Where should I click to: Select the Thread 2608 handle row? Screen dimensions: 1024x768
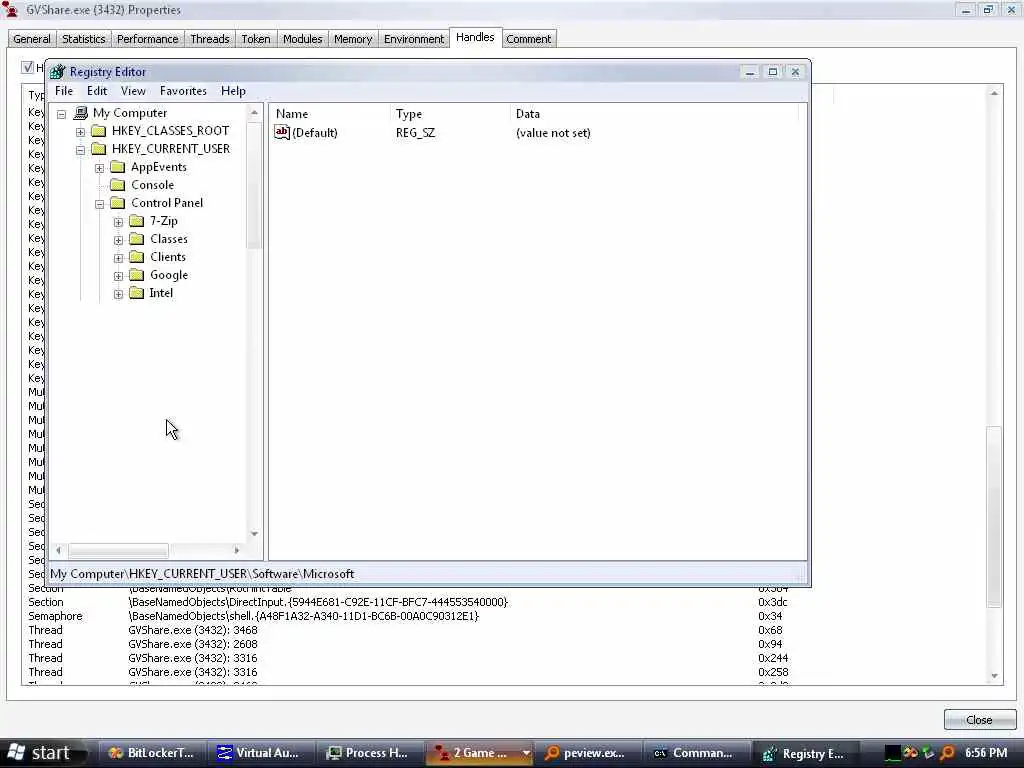(503, 644)
